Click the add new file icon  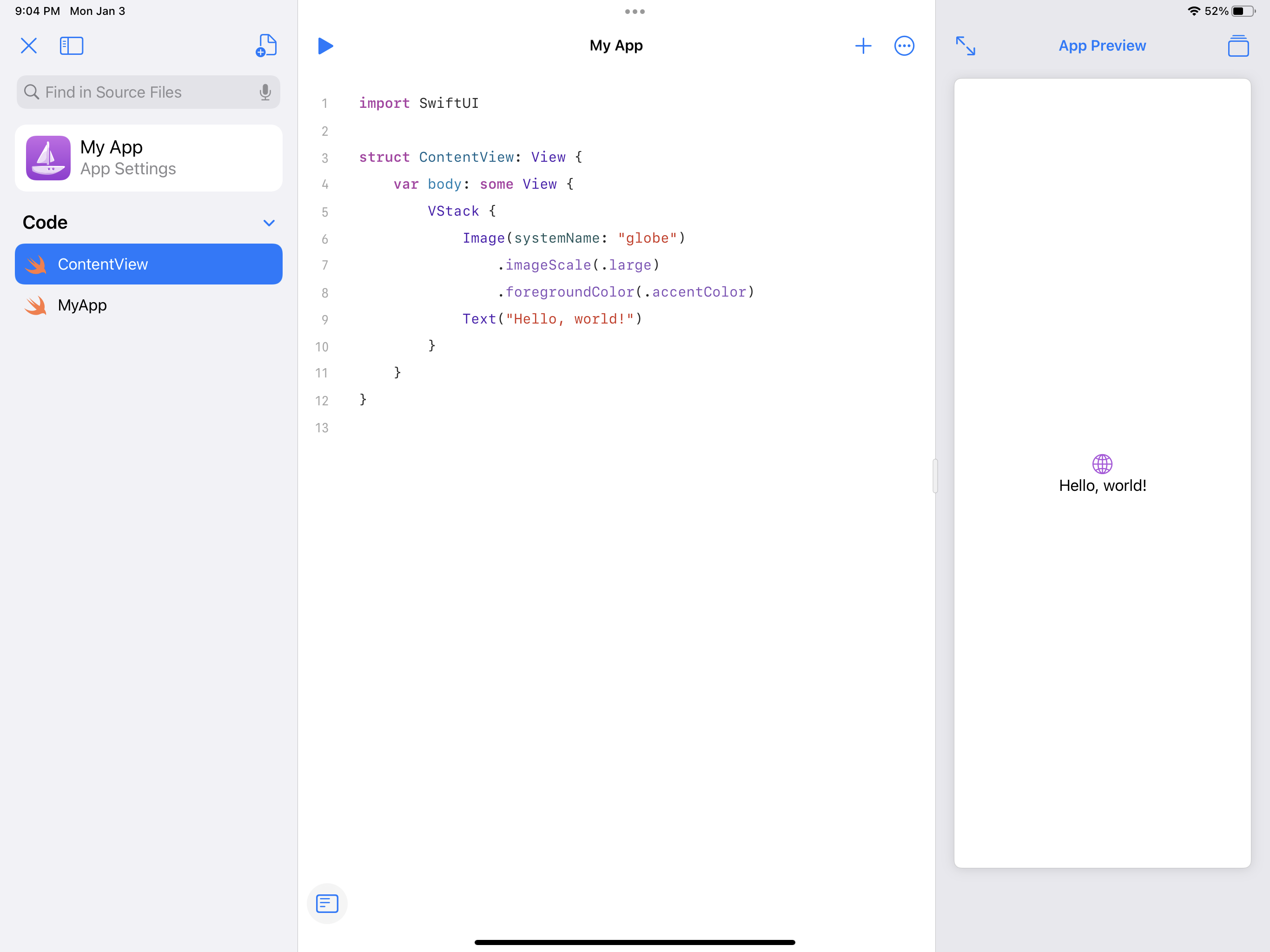coord(266,46)
